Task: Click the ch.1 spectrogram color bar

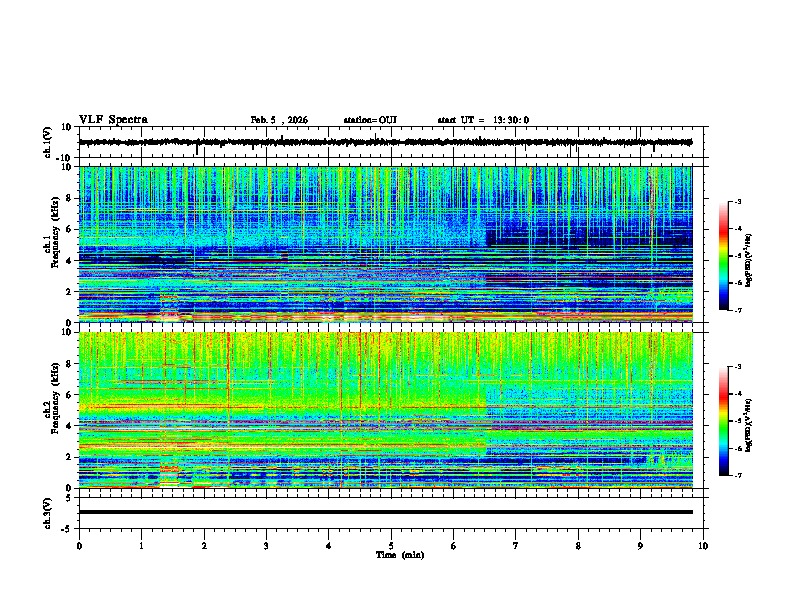Action: click(x=723, y=256)
